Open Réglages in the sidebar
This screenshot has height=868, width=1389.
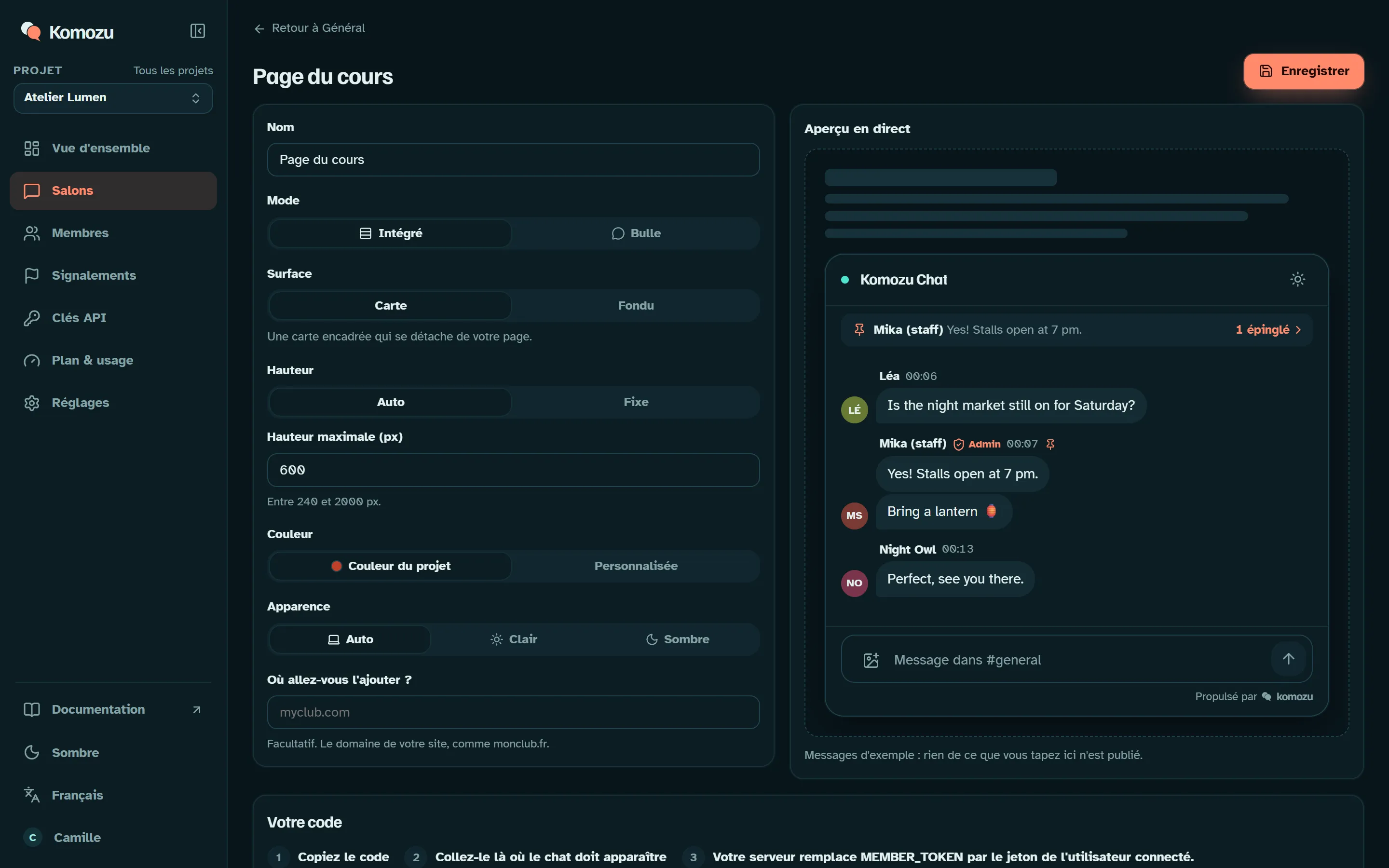[113, 403]
